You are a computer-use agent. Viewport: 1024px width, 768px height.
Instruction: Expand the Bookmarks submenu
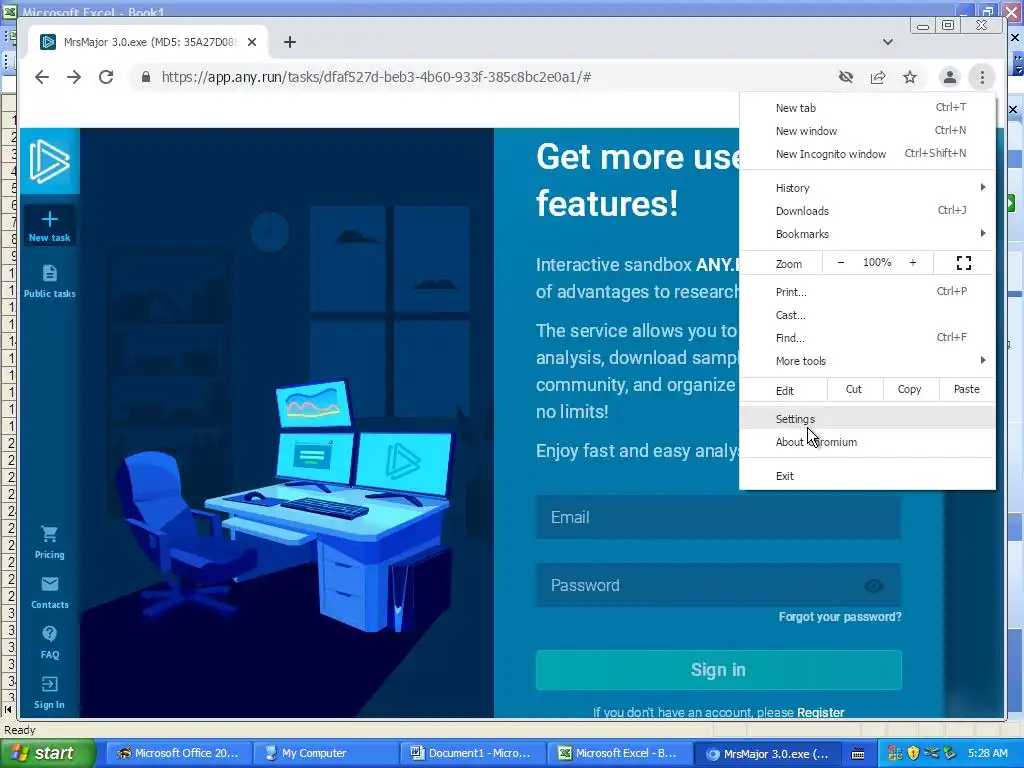(x=867, y=234)
